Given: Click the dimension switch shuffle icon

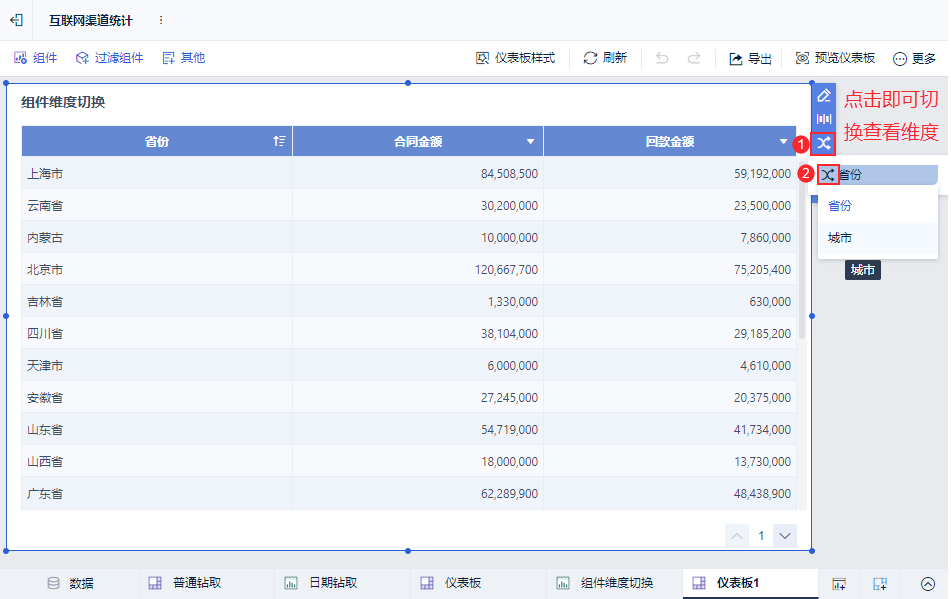Looking at the screenshot, I should [x=824, y=144].
